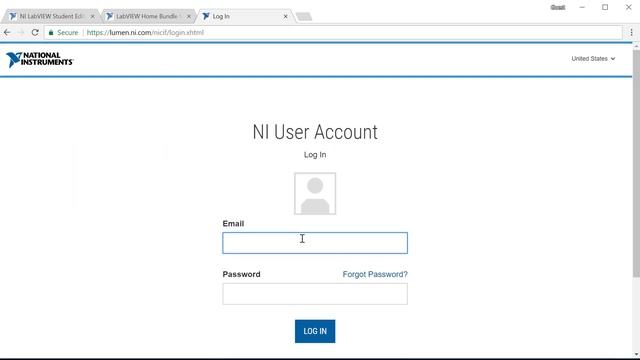The height and width of the screenshot is (360, 640).
Task: Open the Forgot Password link
Action: click(375, 274)
